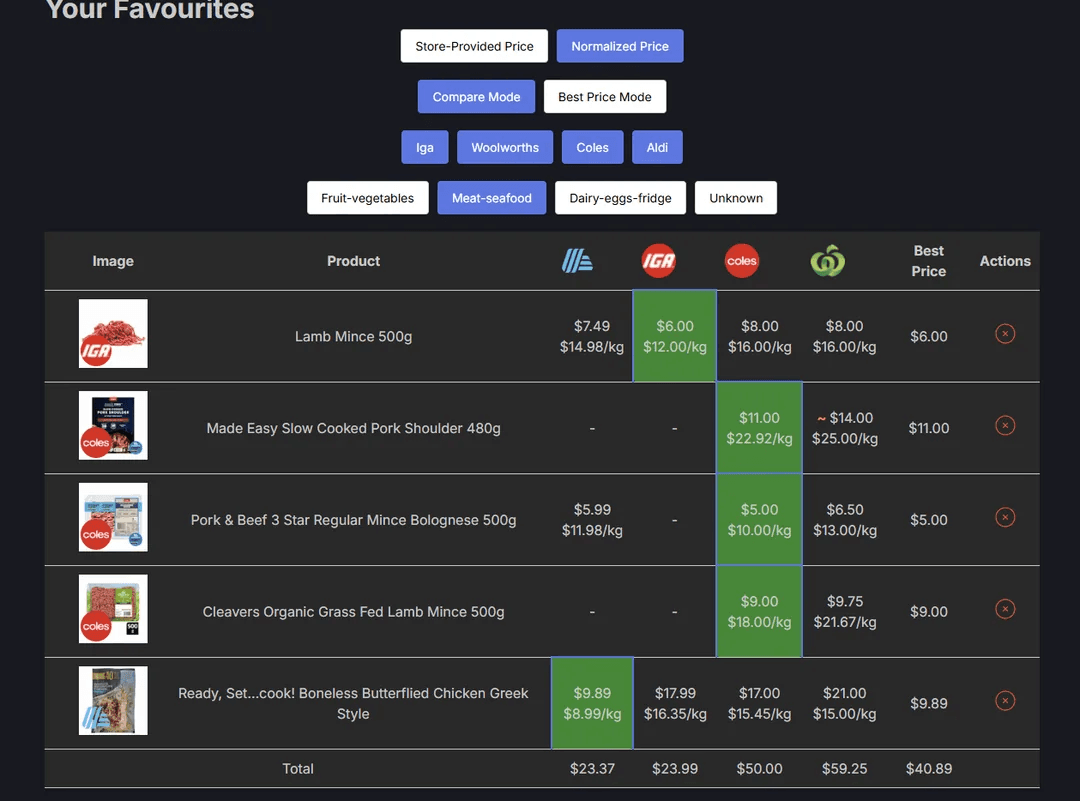Screen dimensions: 1080x801
Task: Toggle the Coles store filter
Action: (592, 147)
